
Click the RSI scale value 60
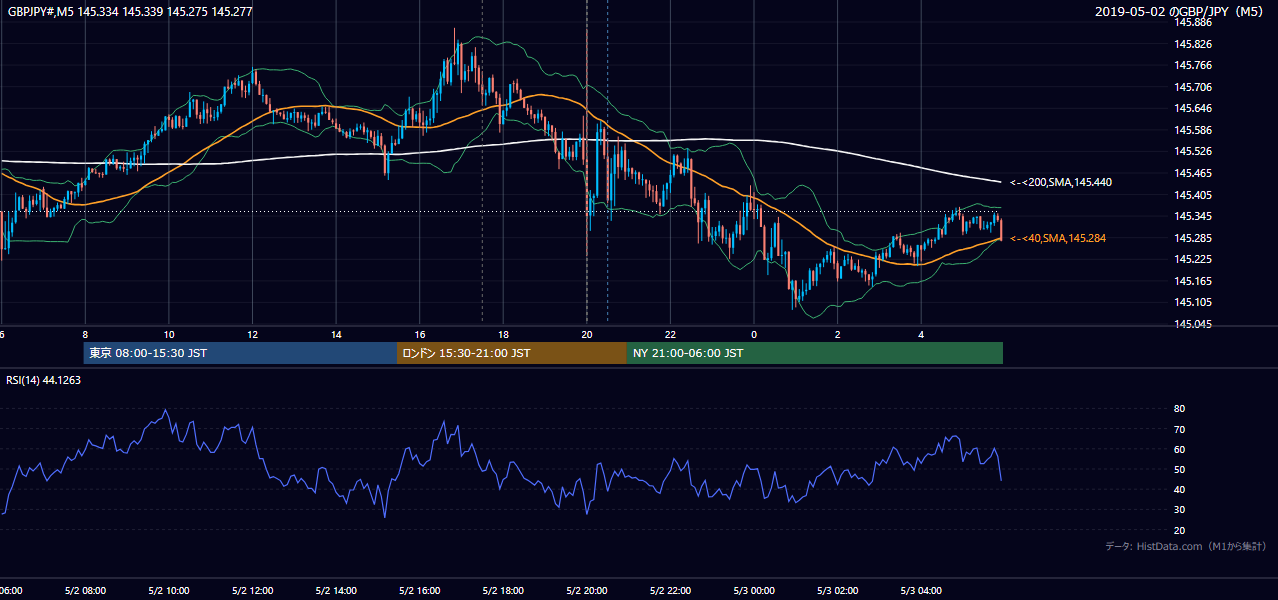coord(1179,449)
